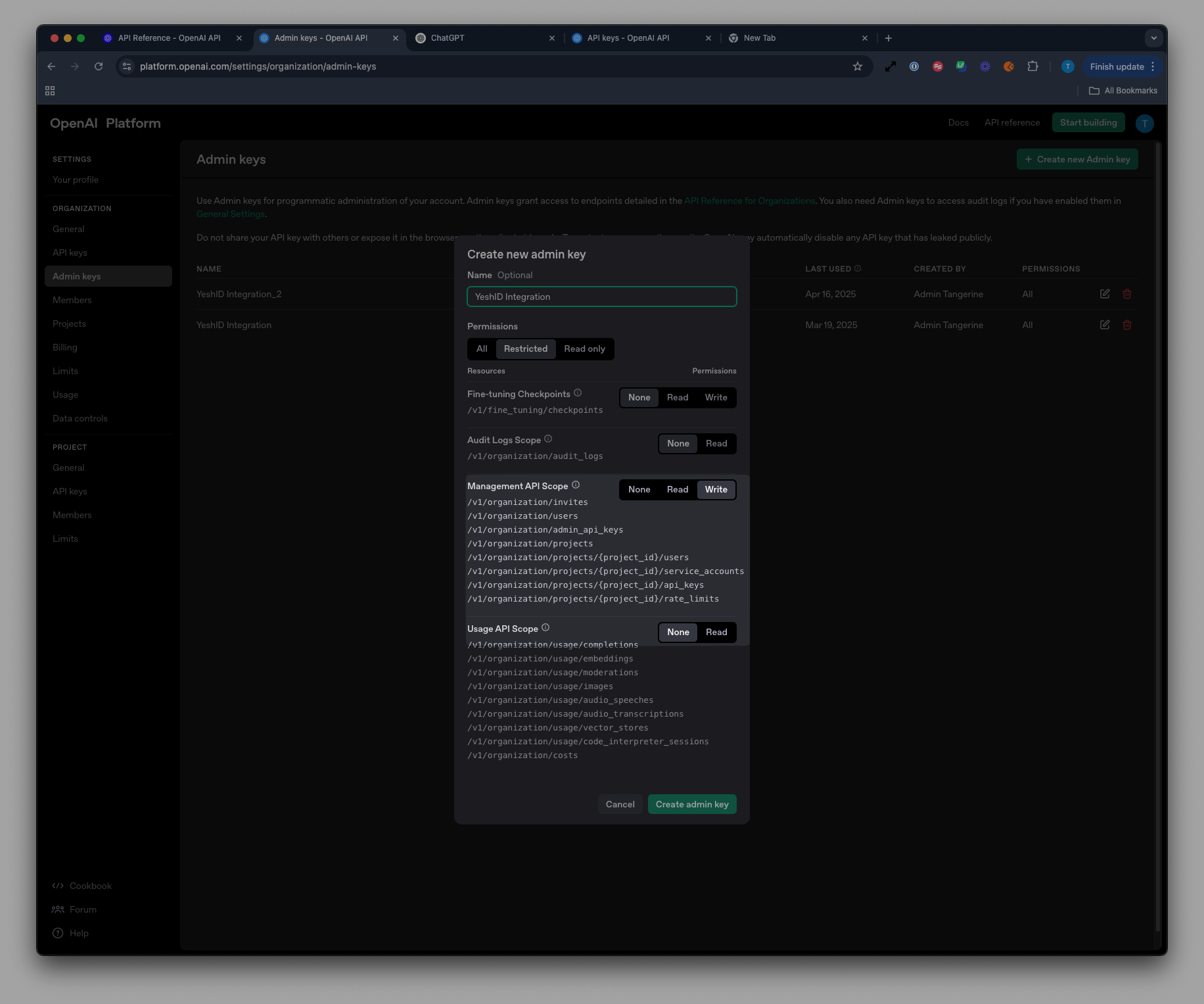The height and width of the screenshot is (1004, 1204).
Task: Click the red trash icon for YeshID Integration_2
Action: (x=1127, y=294)
